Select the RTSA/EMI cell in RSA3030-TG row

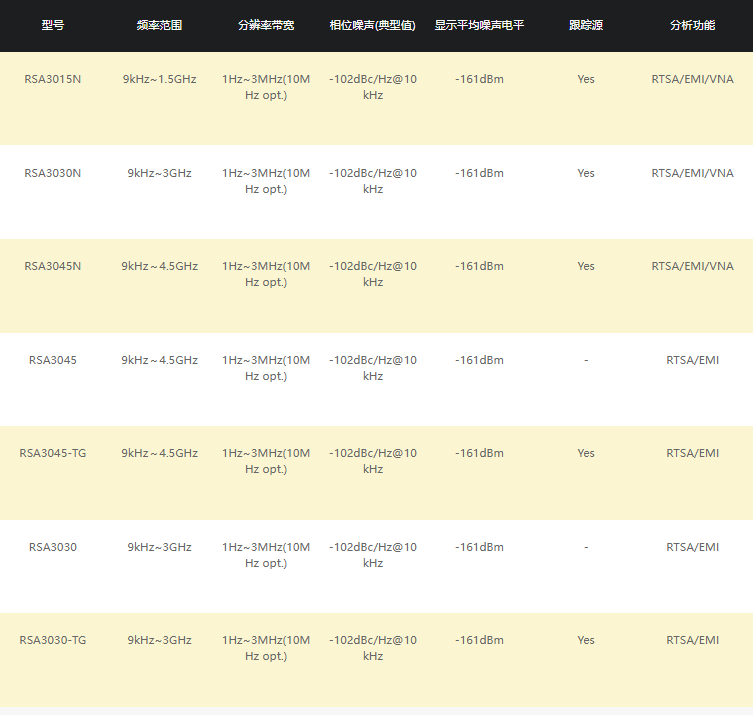click(692, 640)
